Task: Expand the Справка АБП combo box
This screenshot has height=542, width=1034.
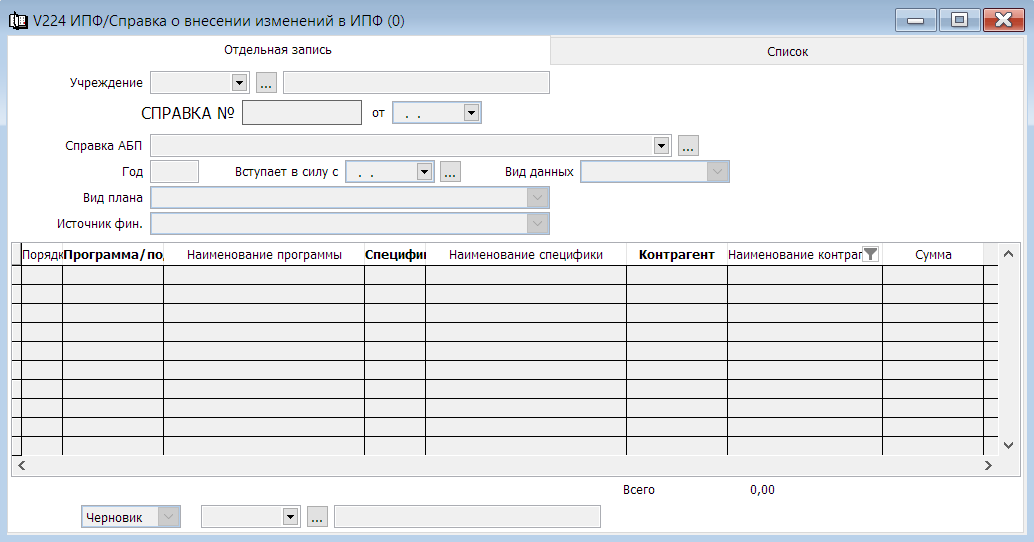Action: [x=661, y=146]
